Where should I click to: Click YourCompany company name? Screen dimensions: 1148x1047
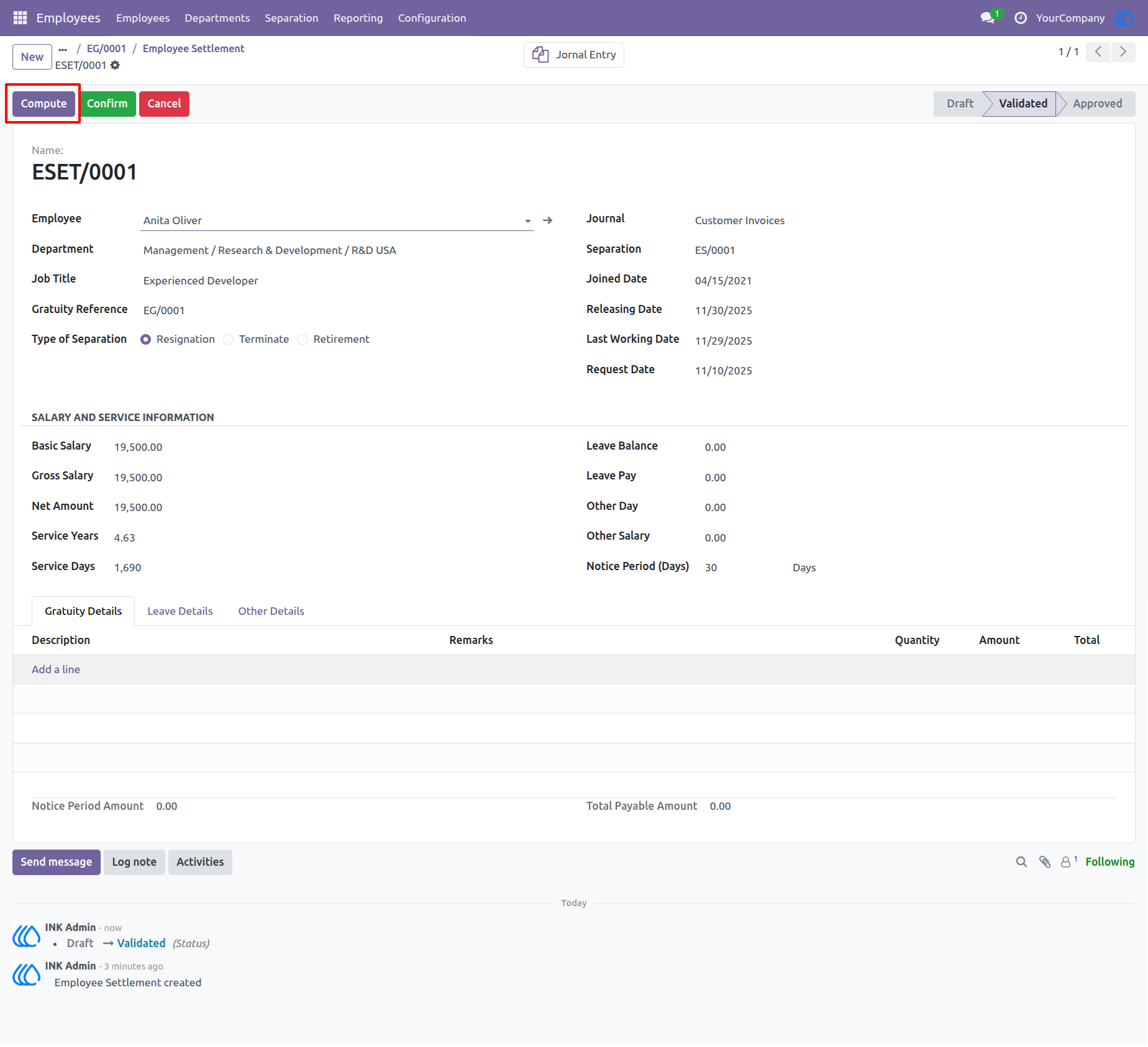click(x=1070, y=18)
